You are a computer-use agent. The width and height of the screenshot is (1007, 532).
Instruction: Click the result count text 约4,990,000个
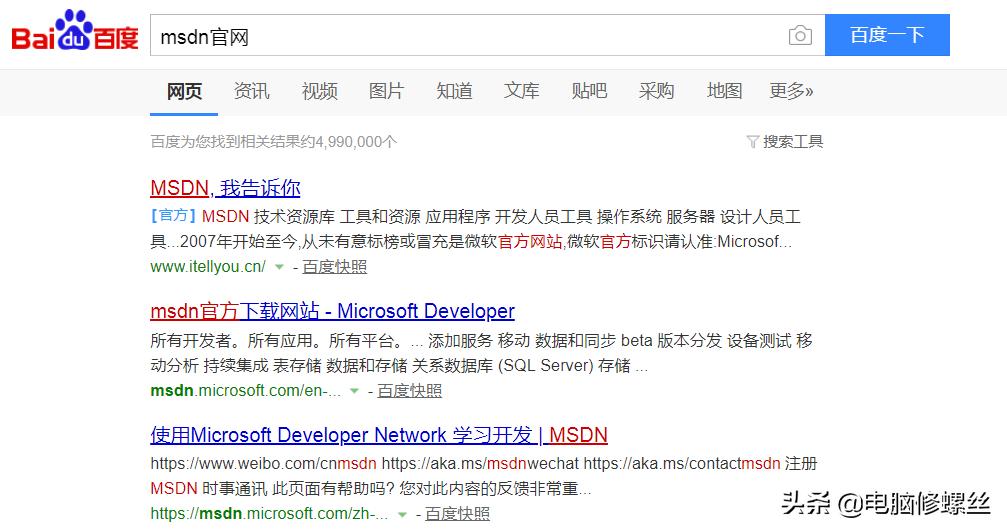pos(349,141)
